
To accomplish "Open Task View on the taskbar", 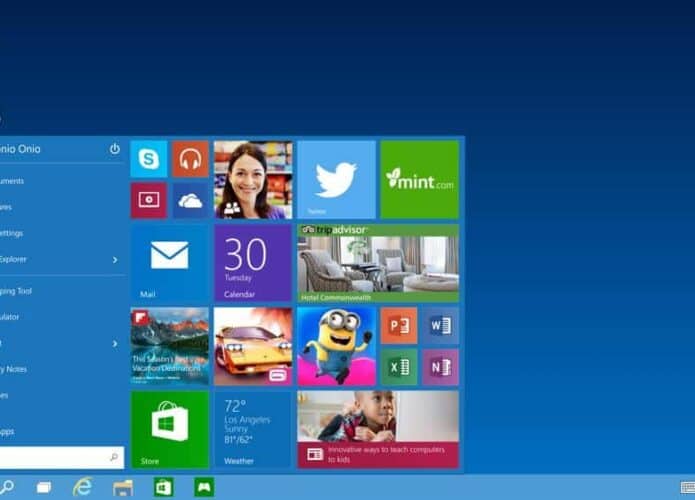I will 43,488.
